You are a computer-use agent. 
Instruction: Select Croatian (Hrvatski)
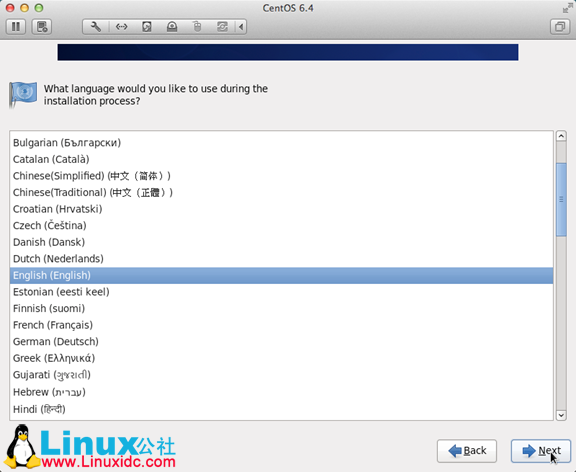tap(281, 209)
